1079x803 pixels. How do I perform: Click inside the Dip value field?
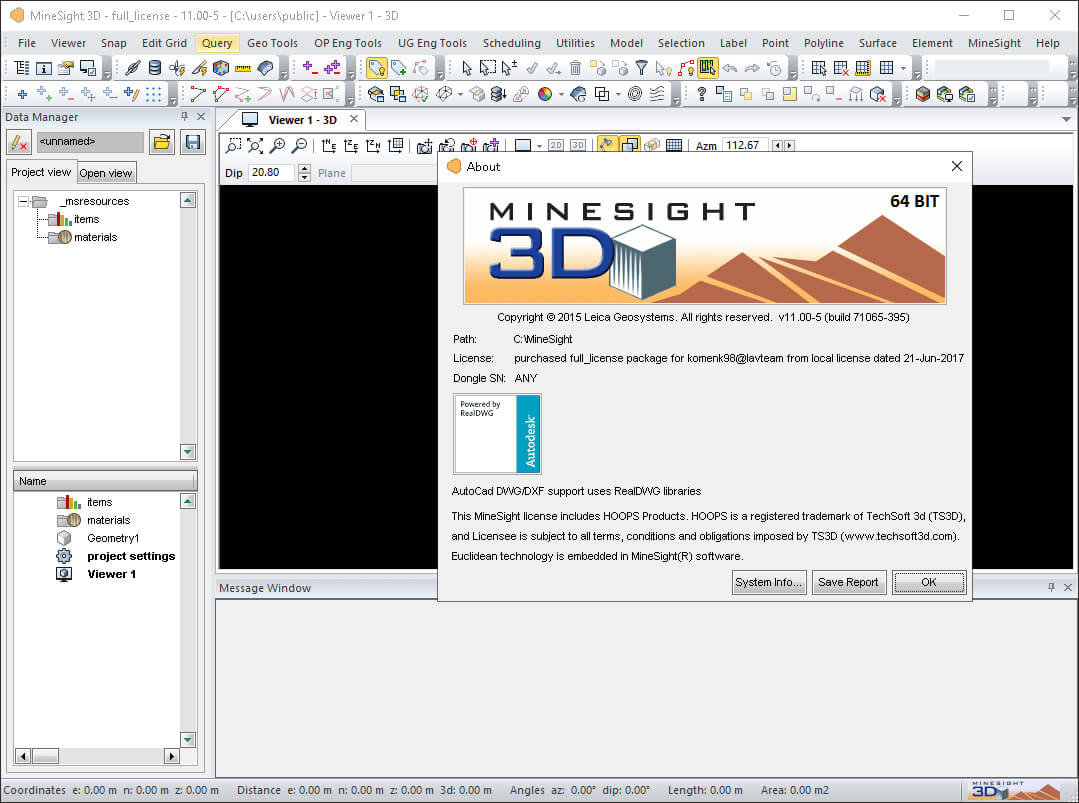click(x=268, y=172)
